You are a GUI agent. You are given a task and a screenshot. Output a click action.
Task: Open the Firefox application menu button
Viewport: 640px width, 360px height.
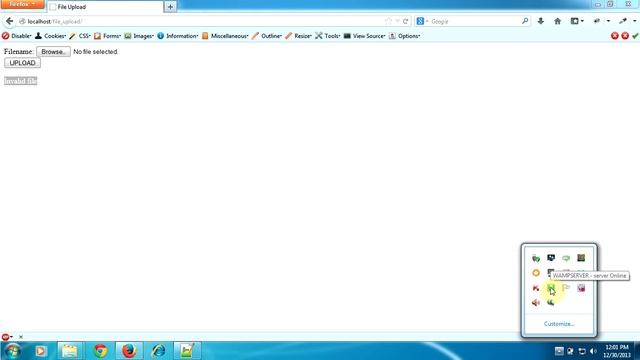click(22, 4)
